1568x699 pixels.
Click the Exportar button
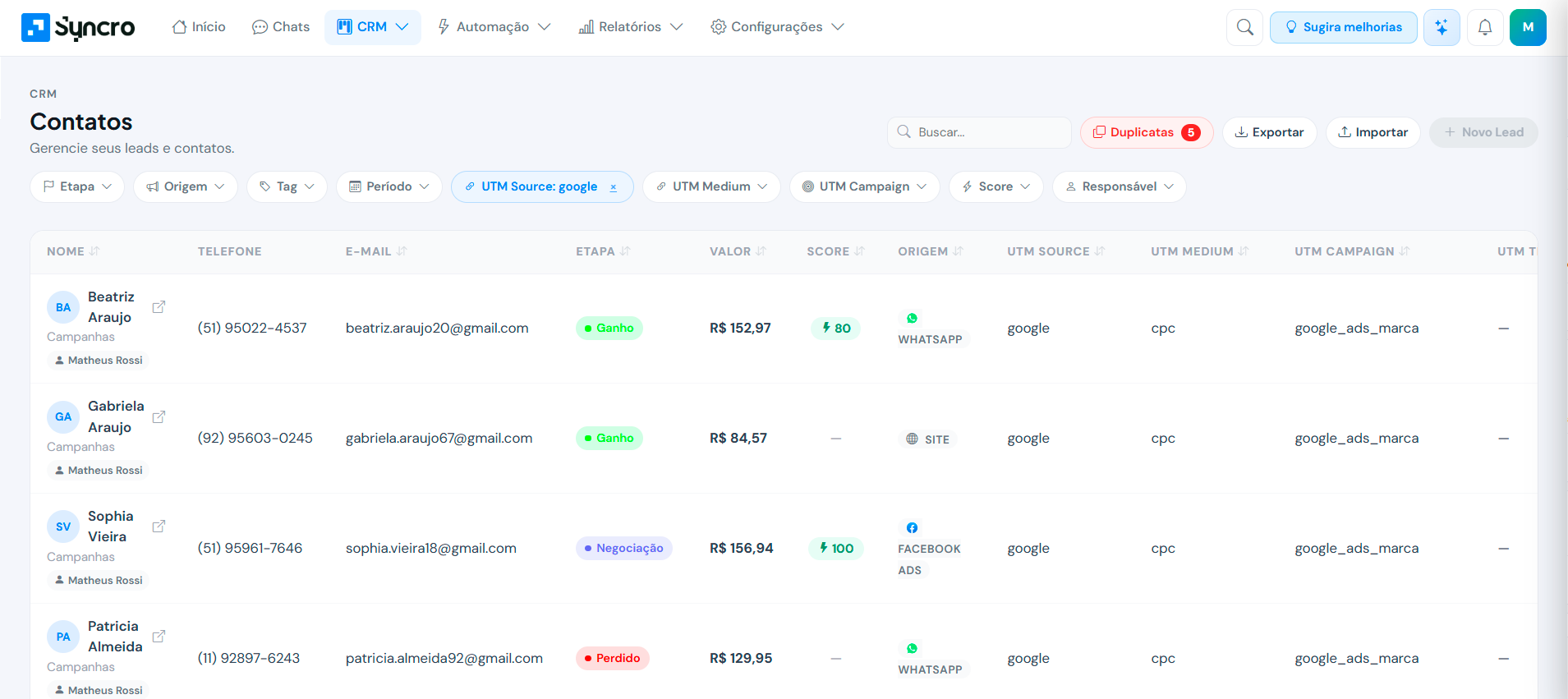pyautogui.click(x=1269, y=132)
